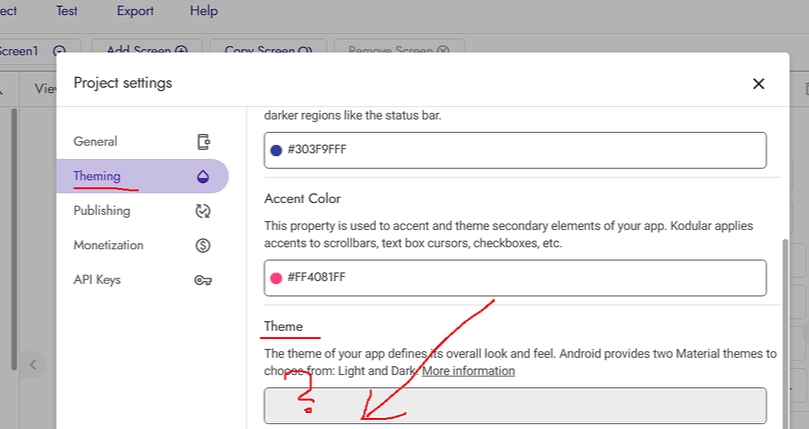Click the API Keys key icon
This screenshot has width=809, height=429.
point(203,280)
